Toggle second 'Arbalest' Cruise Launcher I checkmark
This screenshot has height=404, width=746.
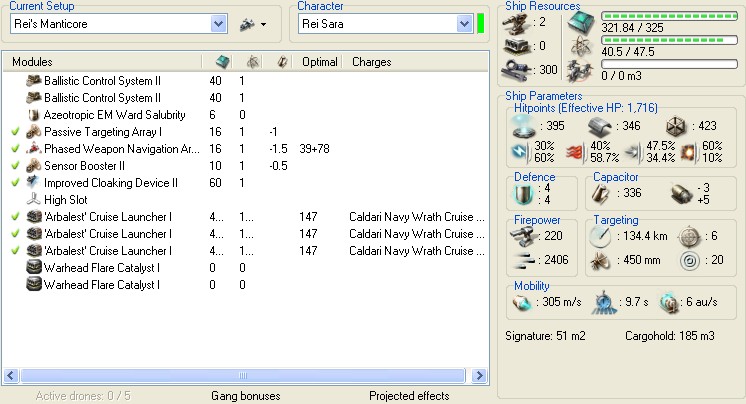[x=15, y=234]
